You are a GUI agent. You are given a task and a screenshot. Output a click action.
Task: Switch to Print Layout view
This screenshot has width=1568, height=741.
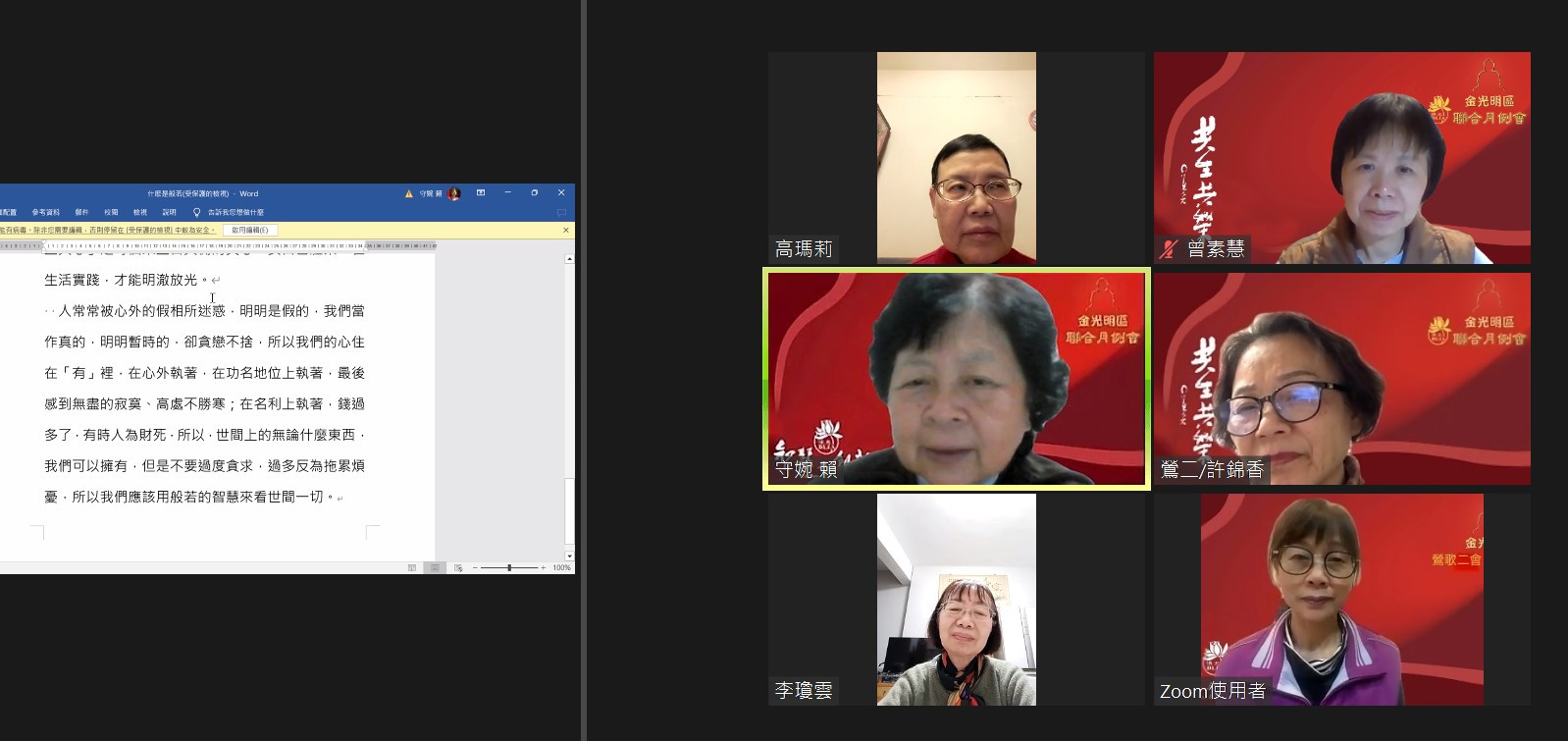(435, 567)
